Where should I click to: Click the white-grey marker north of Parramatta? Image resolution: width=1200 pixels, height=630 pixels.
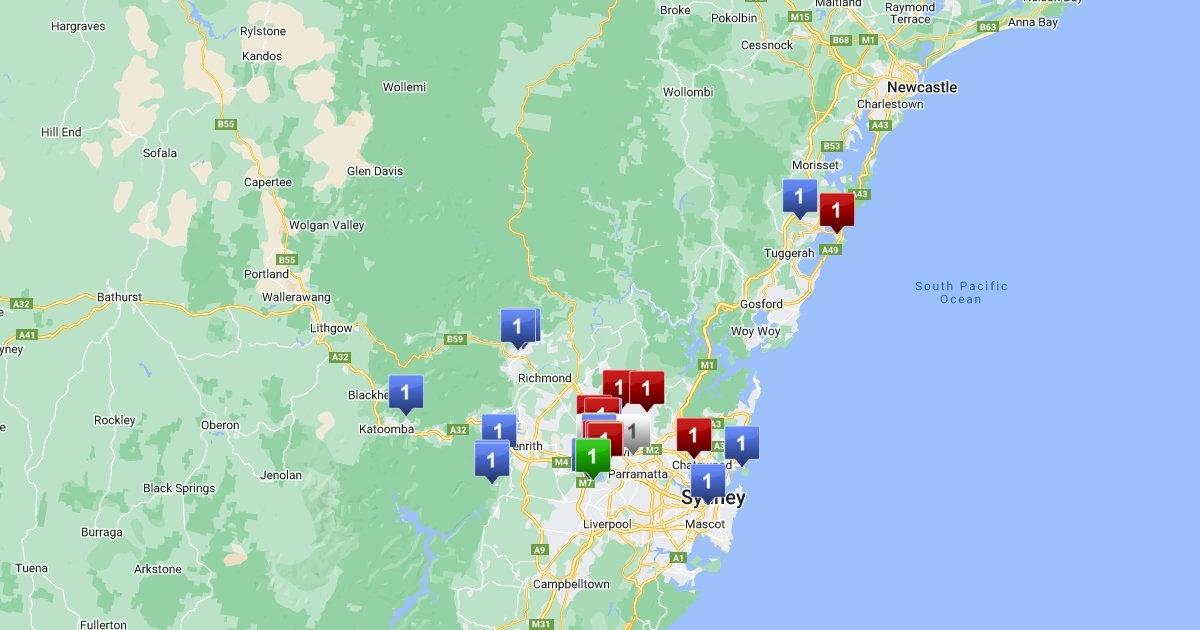click(x=636, y=431)
